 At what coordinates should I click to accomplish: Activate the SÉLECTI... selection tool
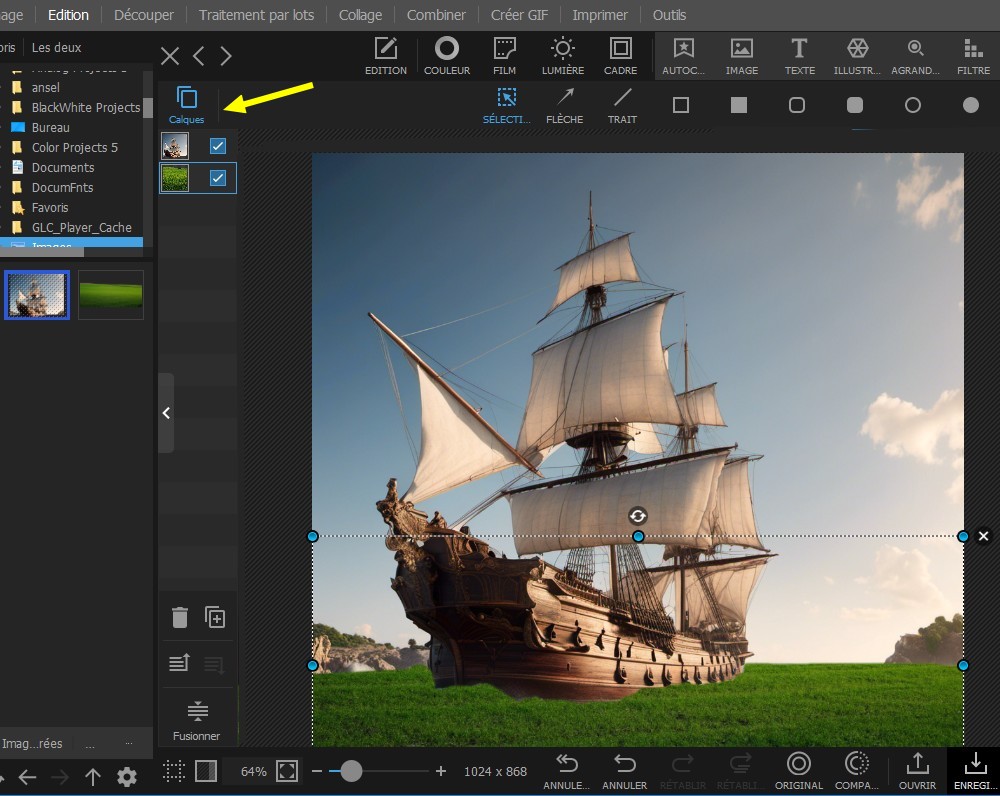point(506,105)
